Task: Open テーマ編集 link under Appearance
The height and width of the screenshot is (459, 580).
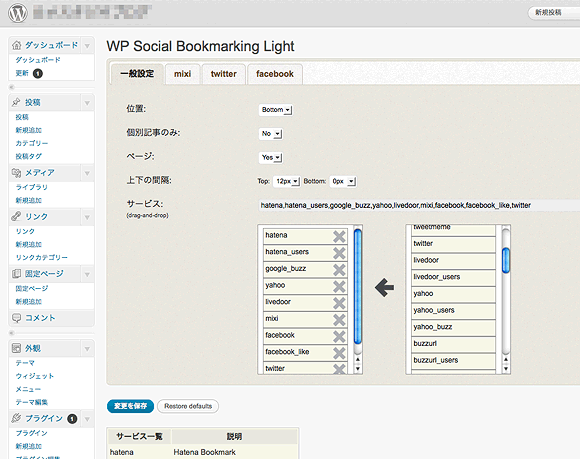Action: pyautogui.click(x=31, y=402)
